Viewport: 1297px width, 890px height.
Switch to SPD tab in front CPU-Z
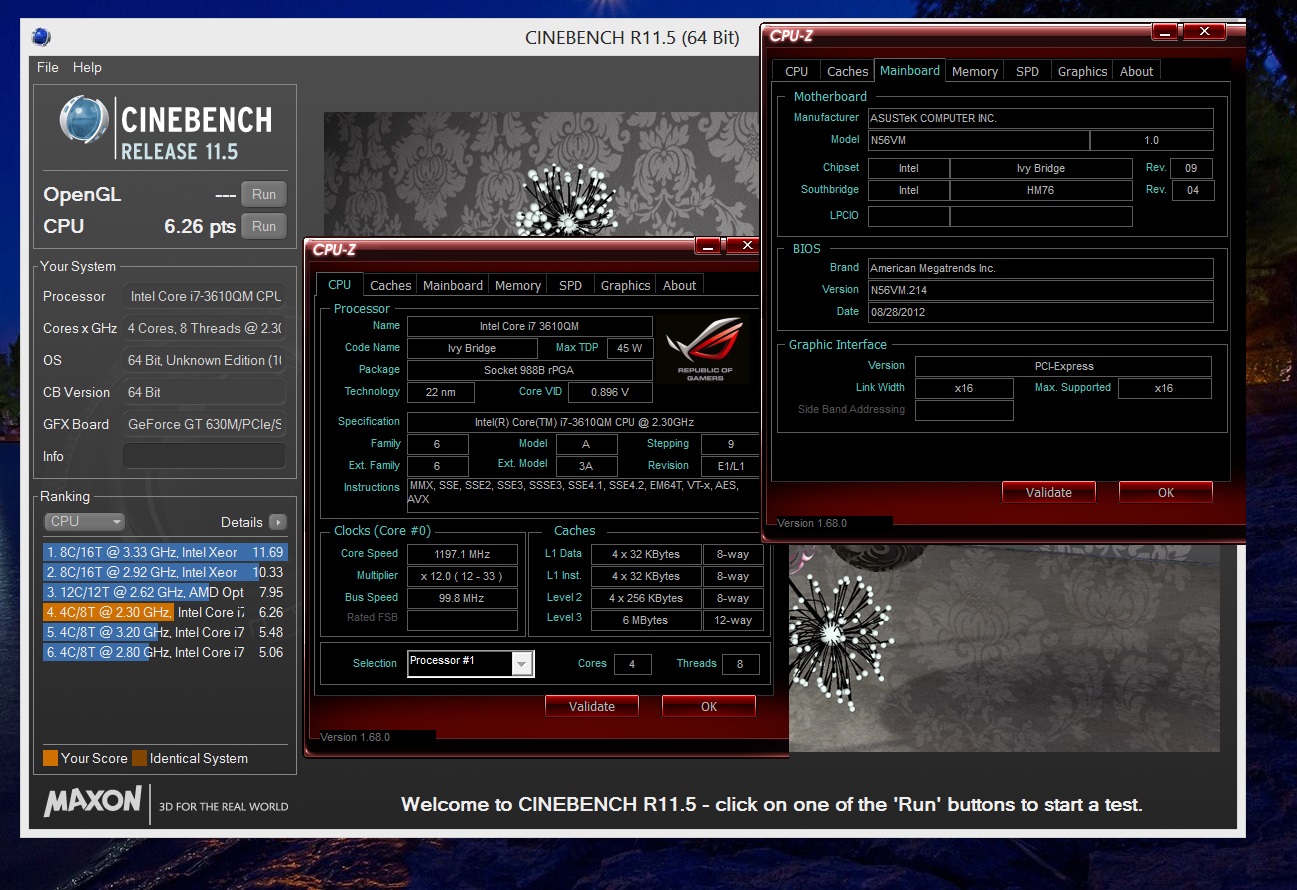570,285
